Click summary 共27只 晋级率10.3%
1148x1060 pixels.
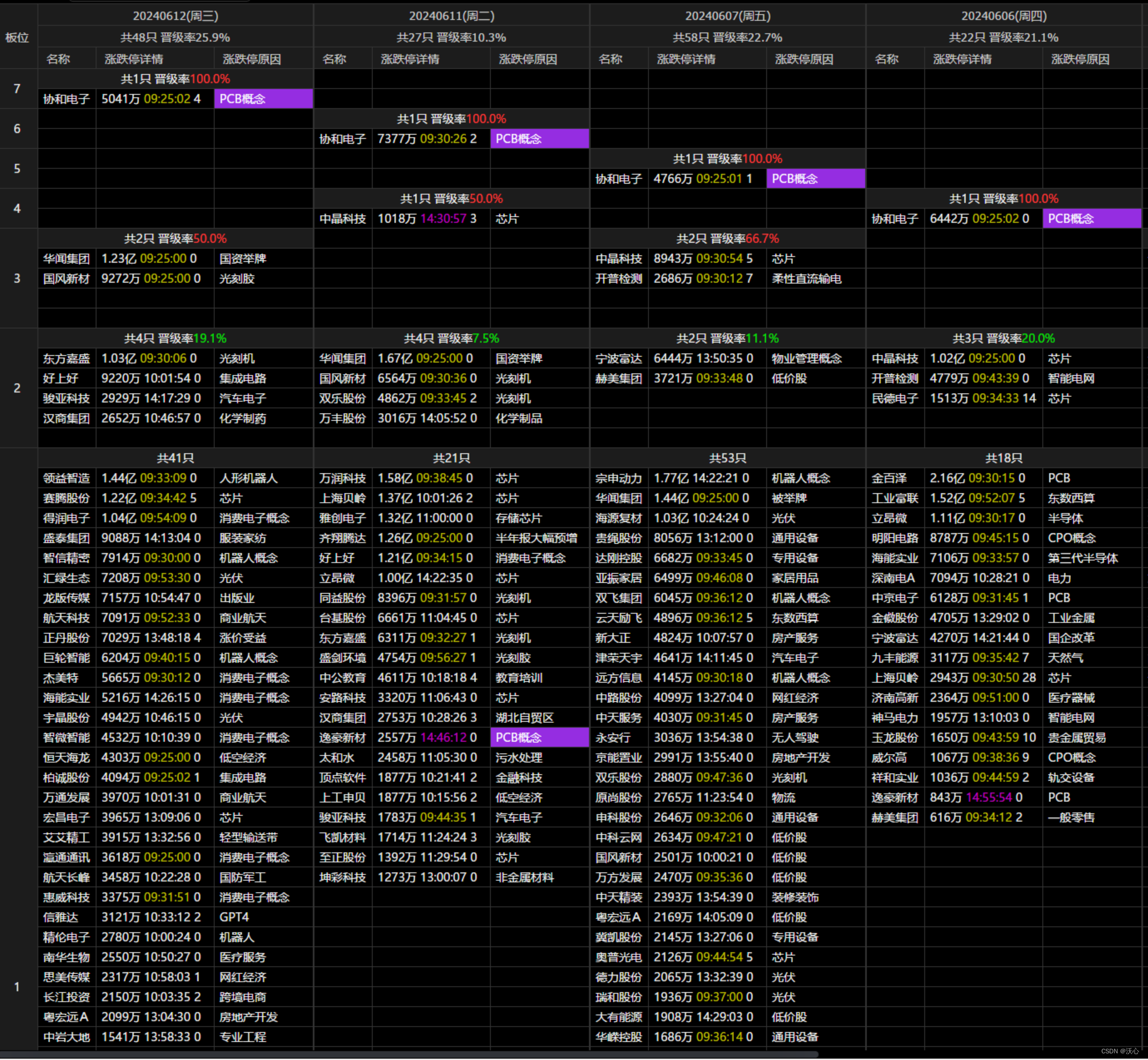coord(451,37)
